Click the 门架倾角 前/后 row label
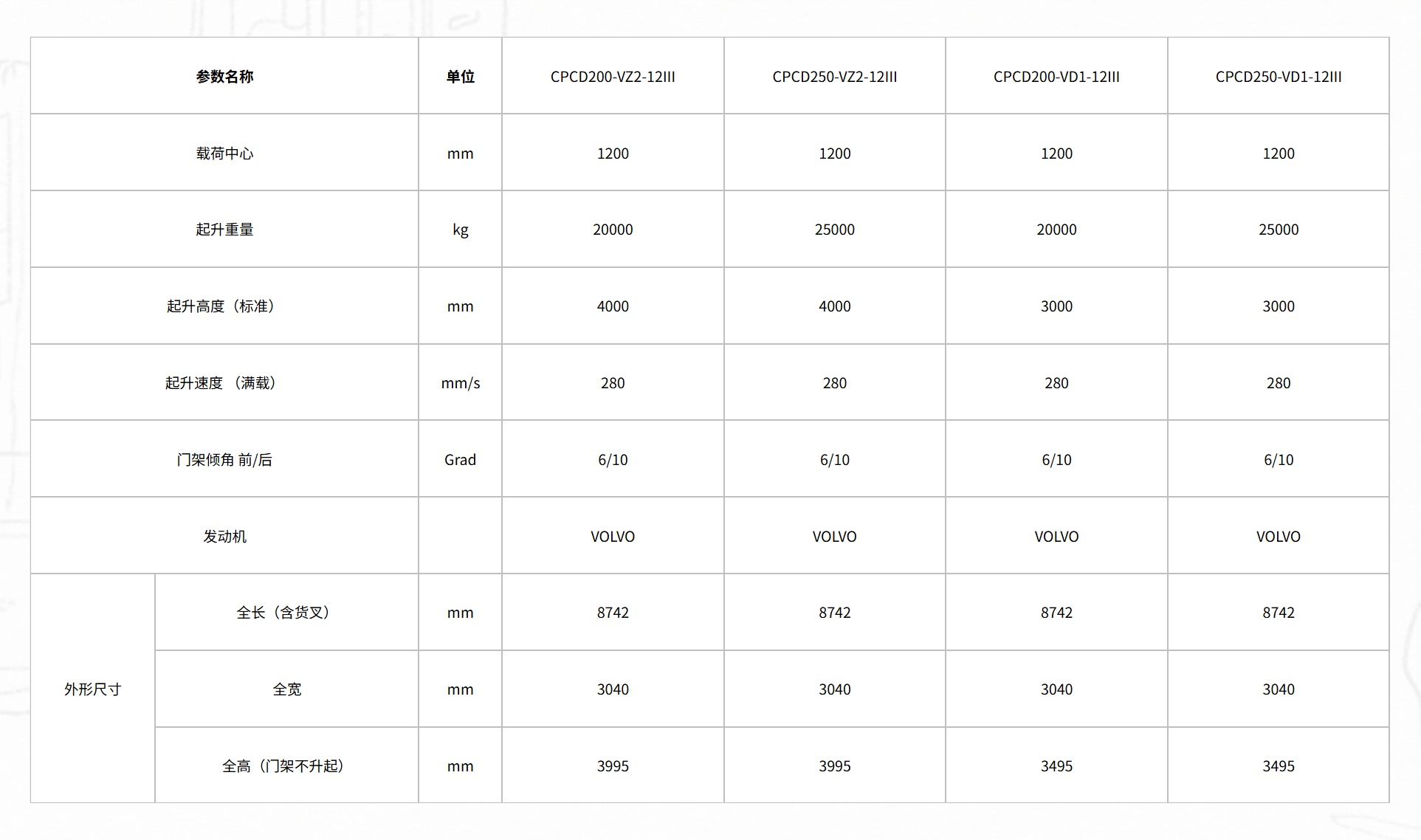 coord(224,460)
